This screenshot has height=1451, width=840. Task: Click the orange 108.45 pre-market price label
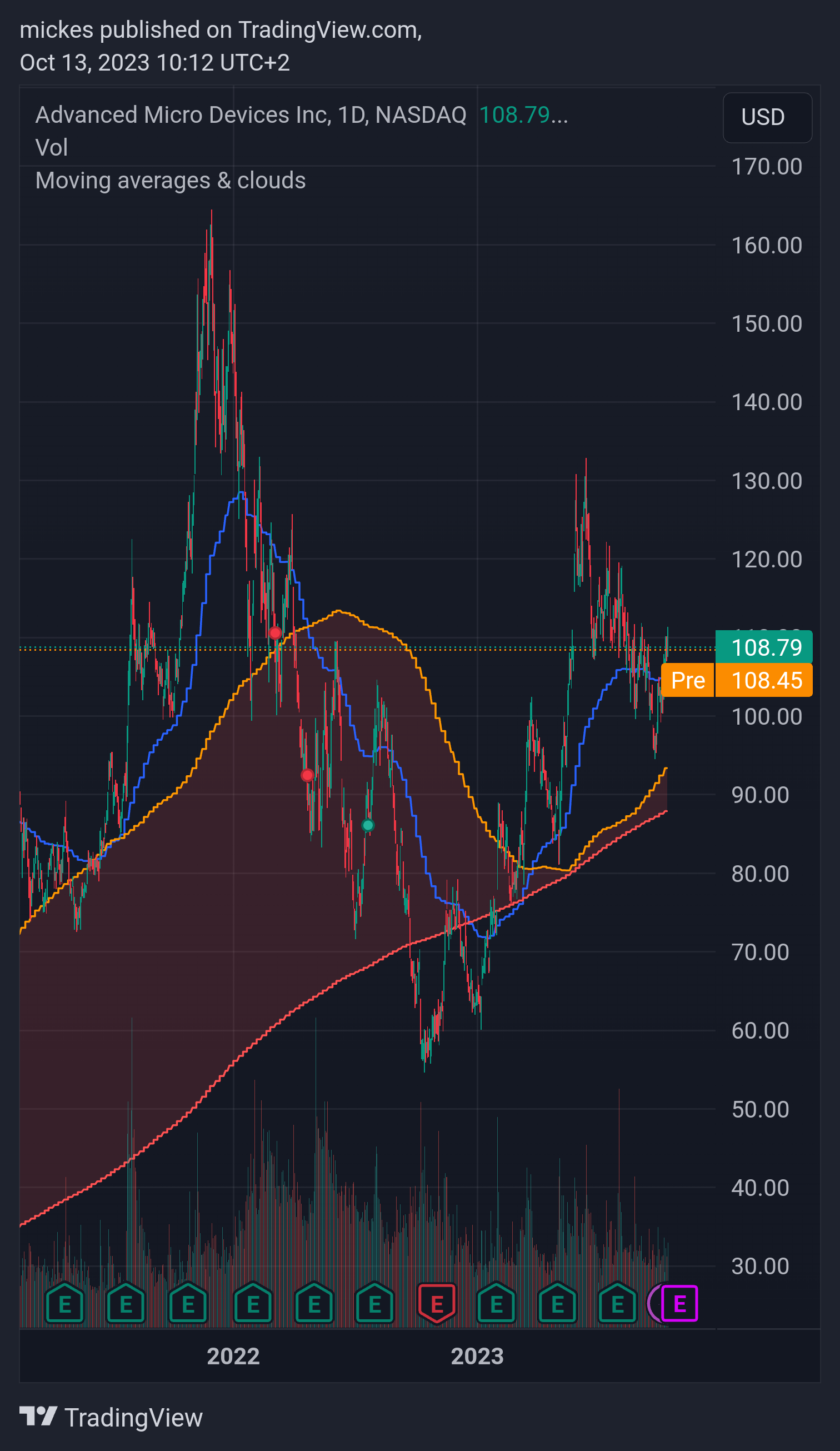coord(764,680)
